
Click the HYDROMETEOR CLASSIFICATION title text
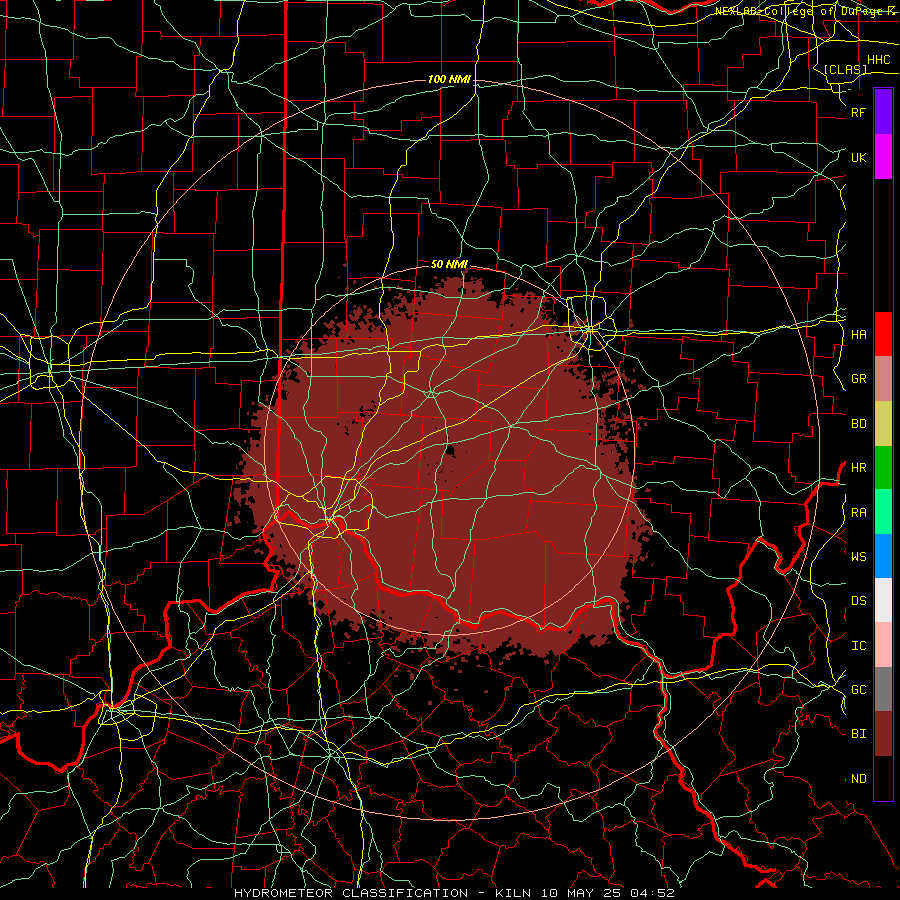point(351,893)
